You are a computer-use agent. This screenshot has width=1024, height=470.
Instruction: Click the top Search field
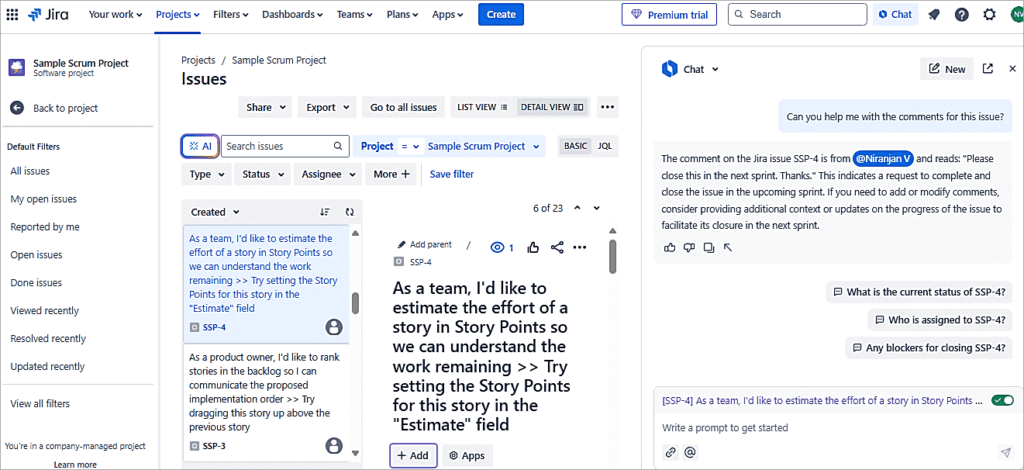797,14
